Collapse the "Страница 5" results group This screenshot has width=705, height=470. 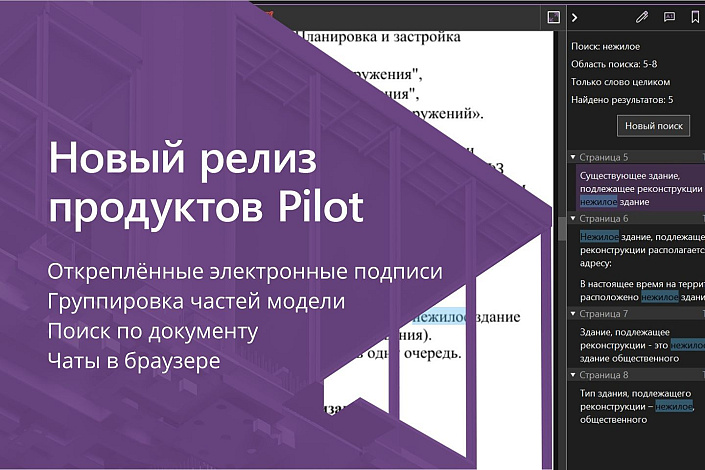573,157
